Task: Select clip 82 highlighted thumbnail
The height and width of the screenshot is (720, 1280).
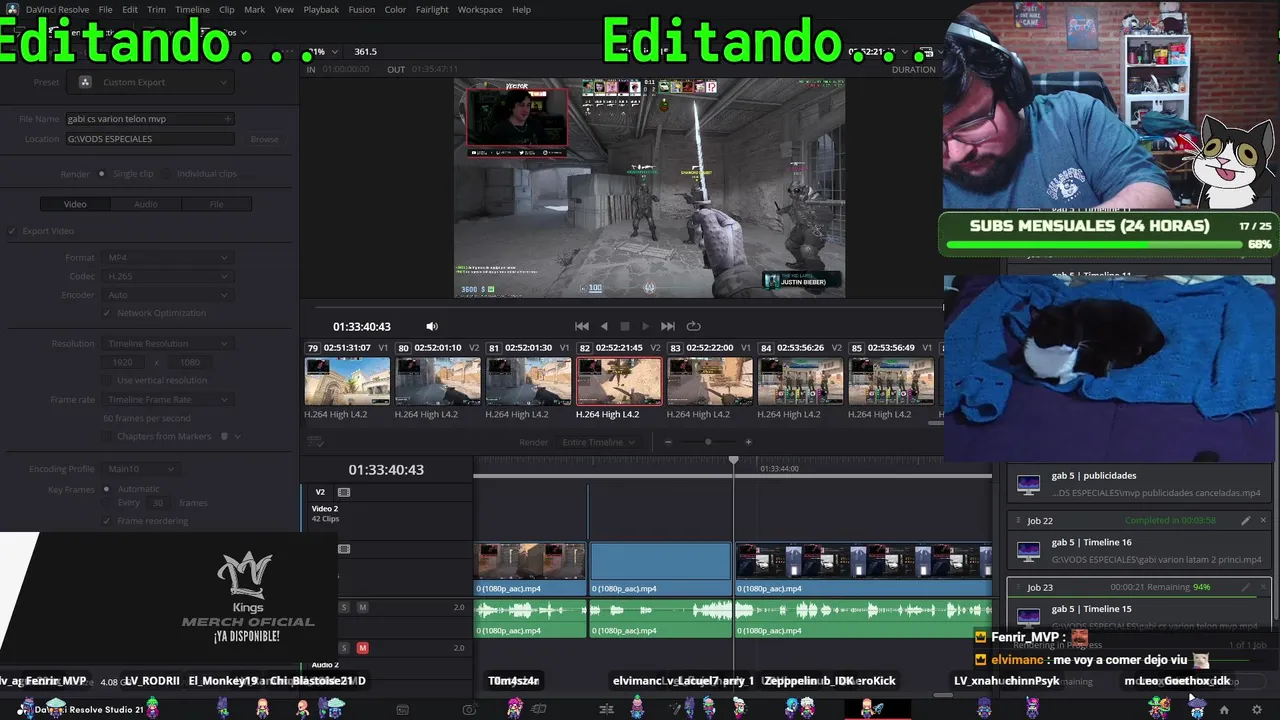Action: 619,381
